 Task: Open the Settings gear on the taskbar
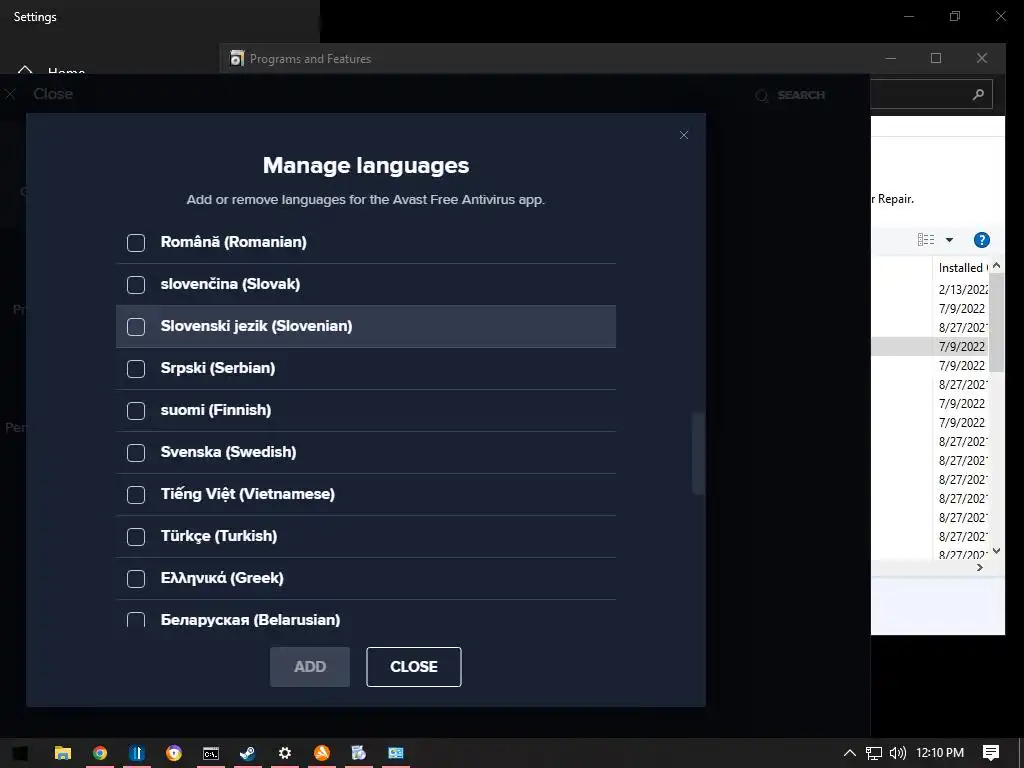[x=285, y=753]
